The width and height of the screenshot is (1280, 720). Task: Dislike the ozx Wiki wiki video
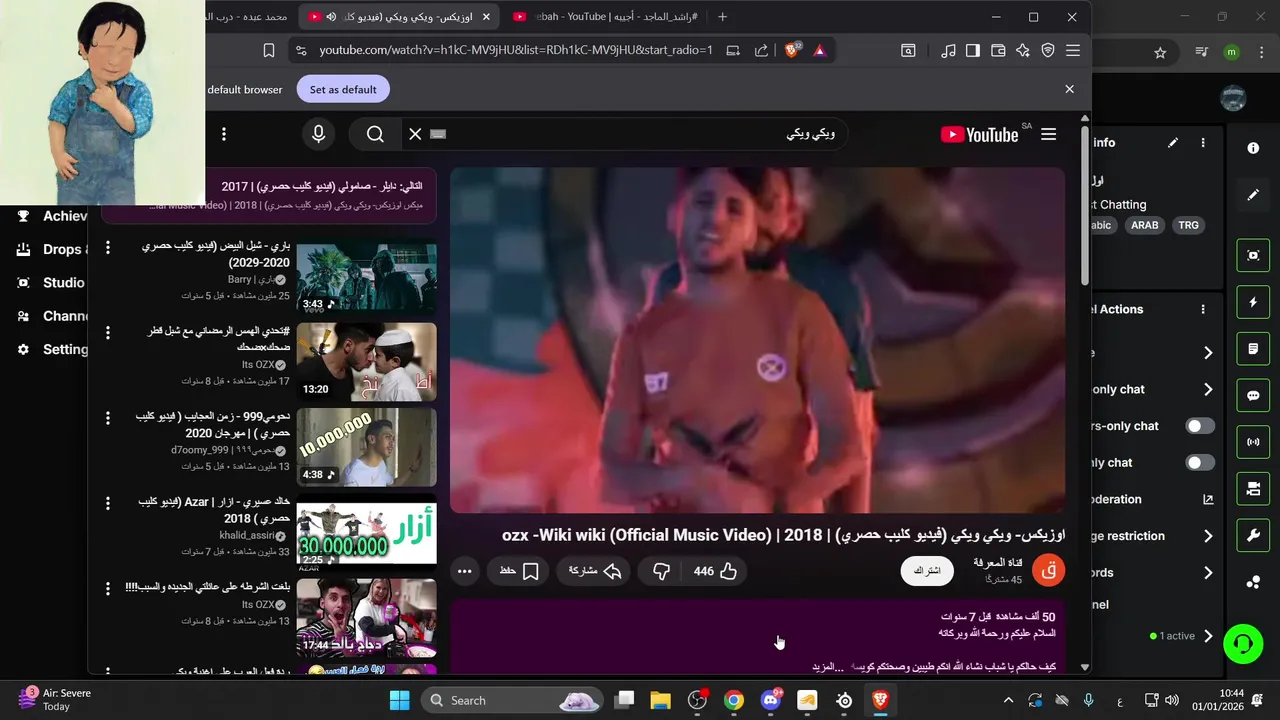[661, 571]
